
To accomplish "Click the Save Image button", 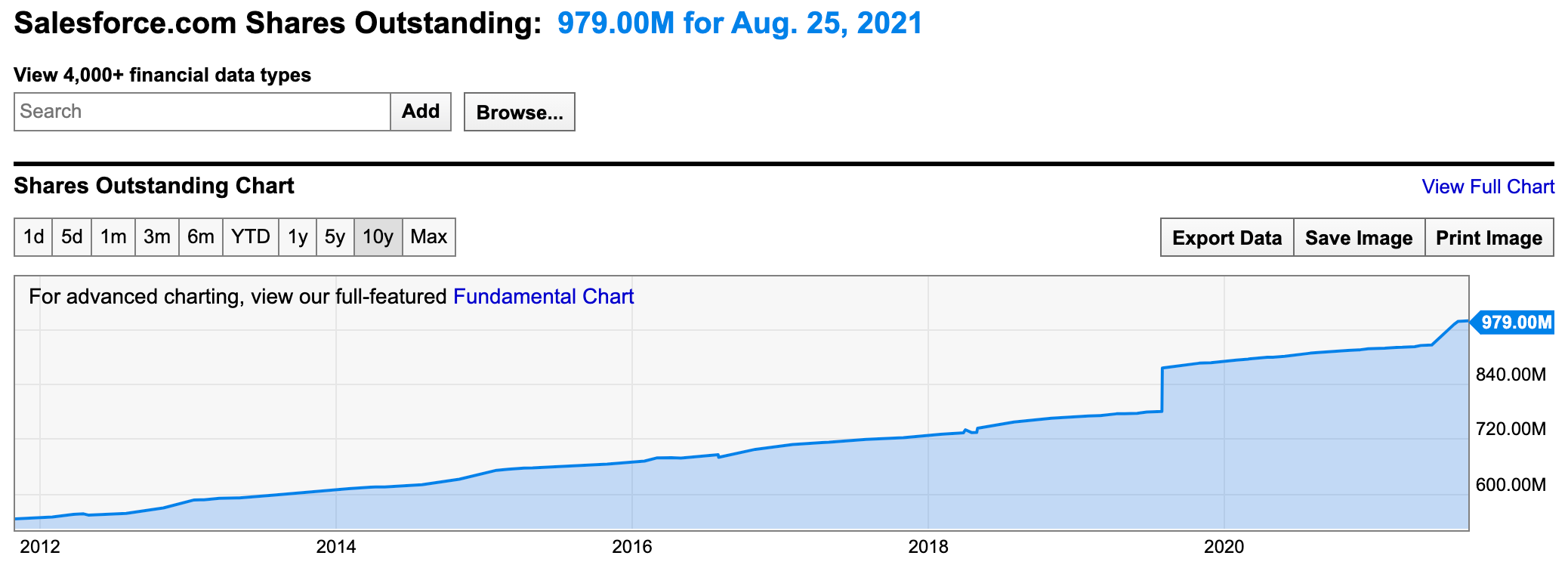I will [1360, 238].
